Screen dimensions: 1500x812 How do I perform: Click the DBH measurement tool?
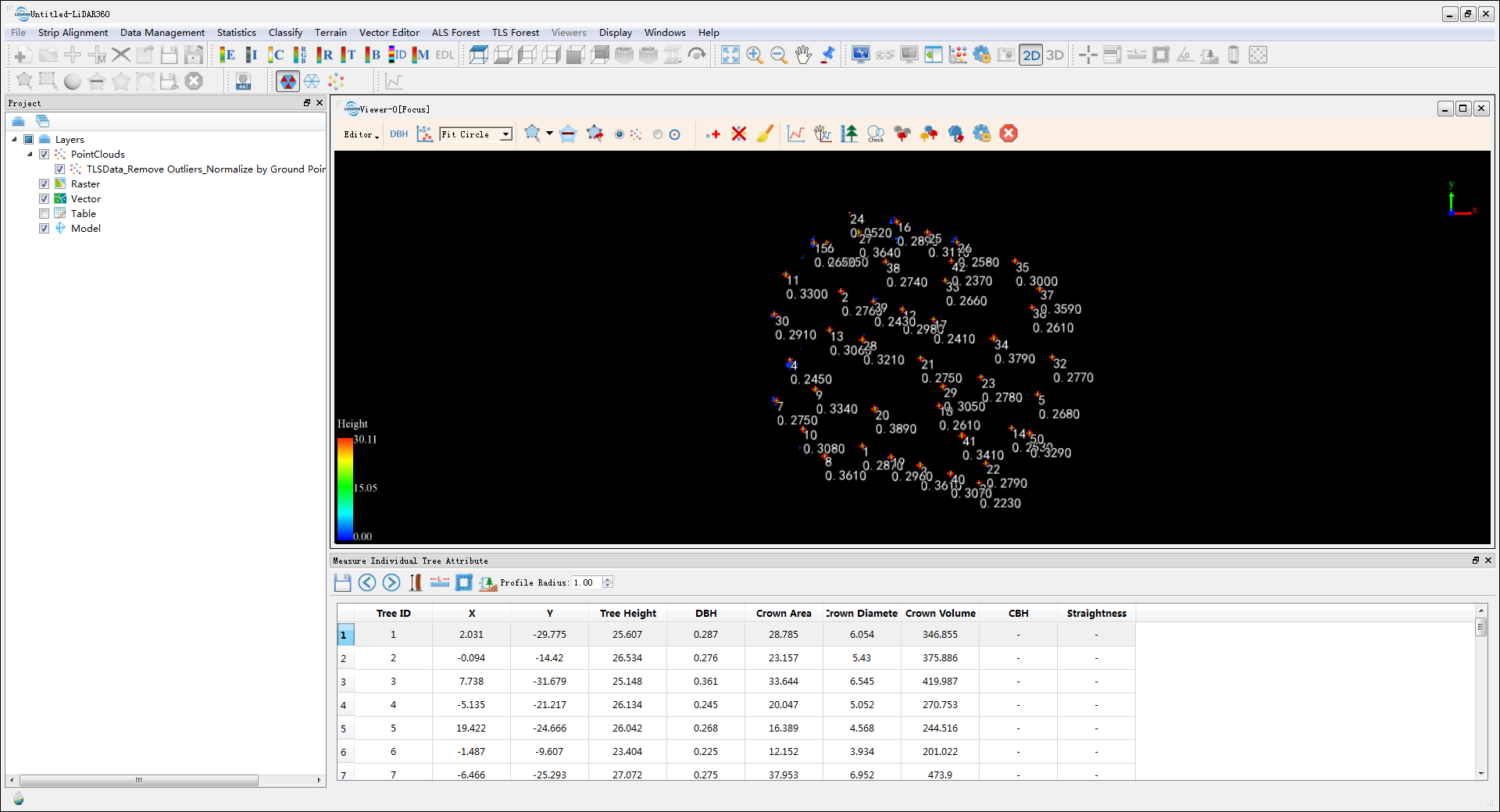[398, 134]
